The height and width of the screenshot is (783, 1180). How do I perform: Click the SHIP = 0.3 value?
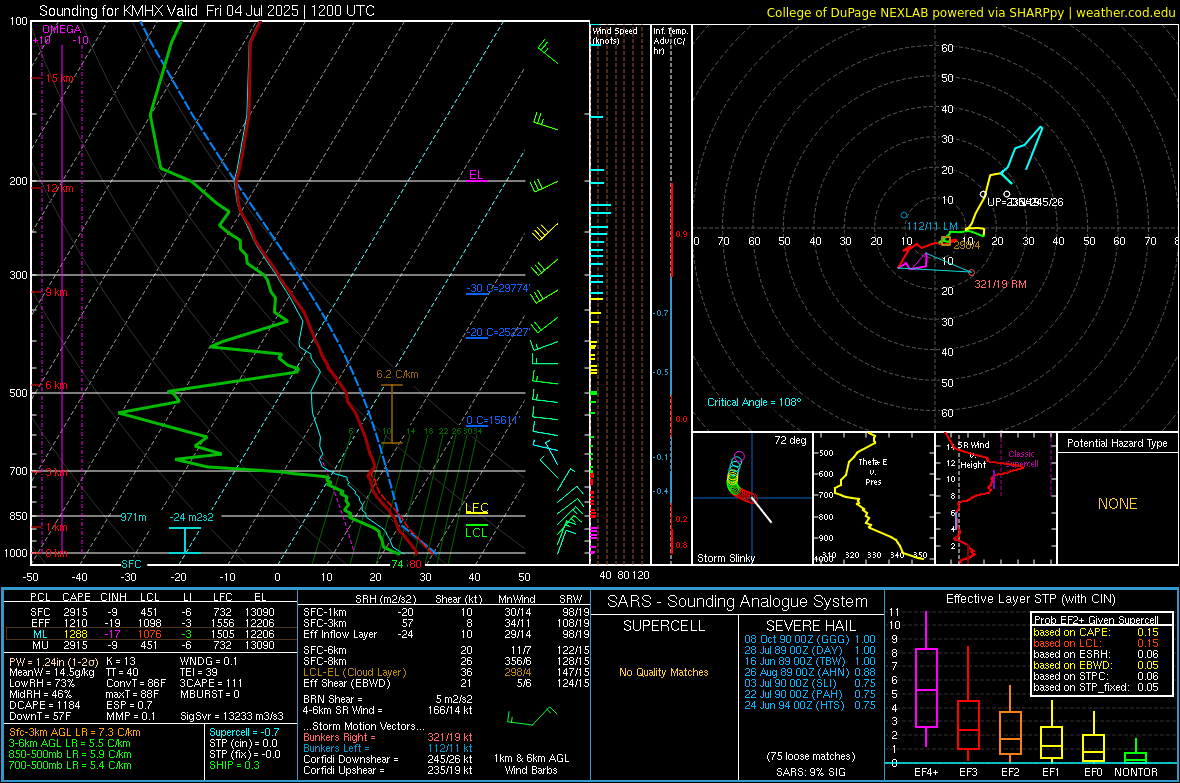234,765
